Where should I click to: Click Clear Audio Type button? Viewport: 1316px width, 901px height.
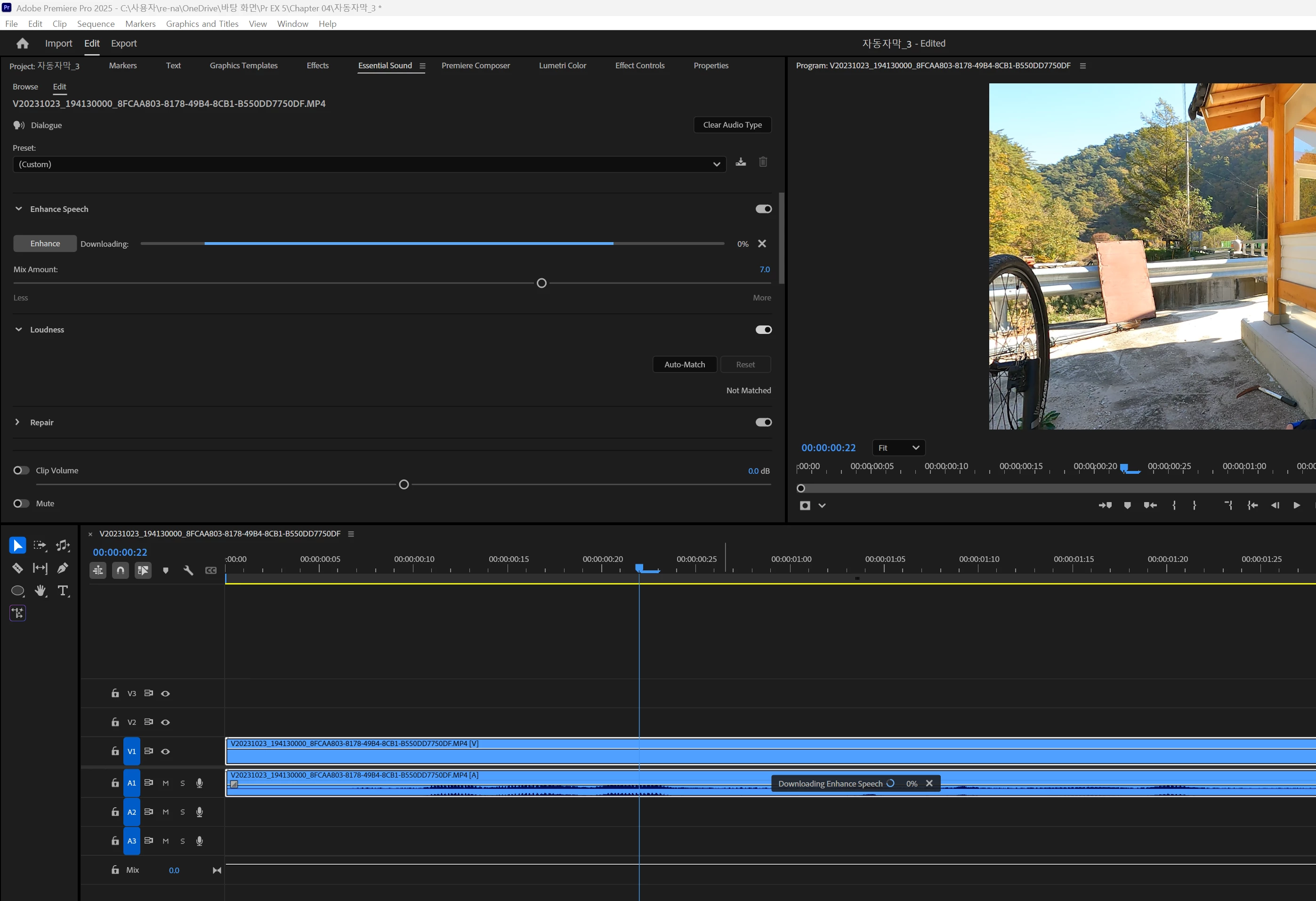pyautogui.click(x=732, y=125)
